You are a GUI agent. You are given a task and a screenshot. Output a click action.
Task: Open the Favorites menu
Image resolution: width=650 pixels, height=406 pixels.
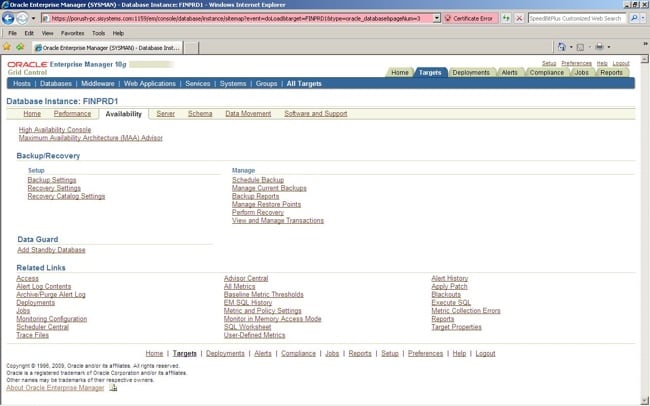(73, 33)
